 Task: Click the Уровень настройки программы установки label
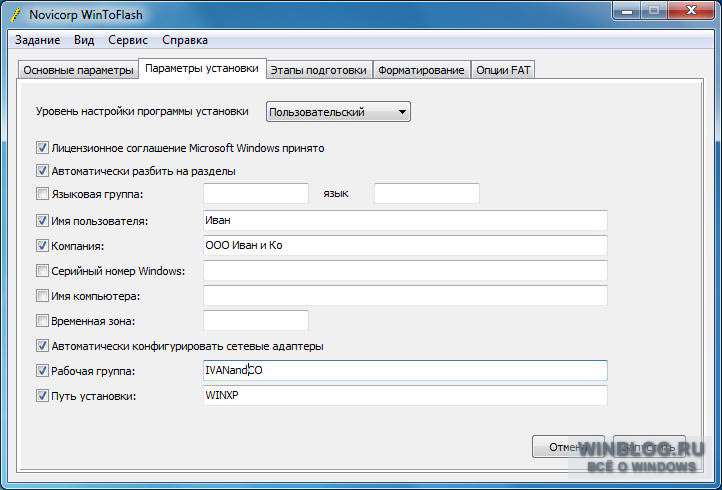tap(142, 111)
